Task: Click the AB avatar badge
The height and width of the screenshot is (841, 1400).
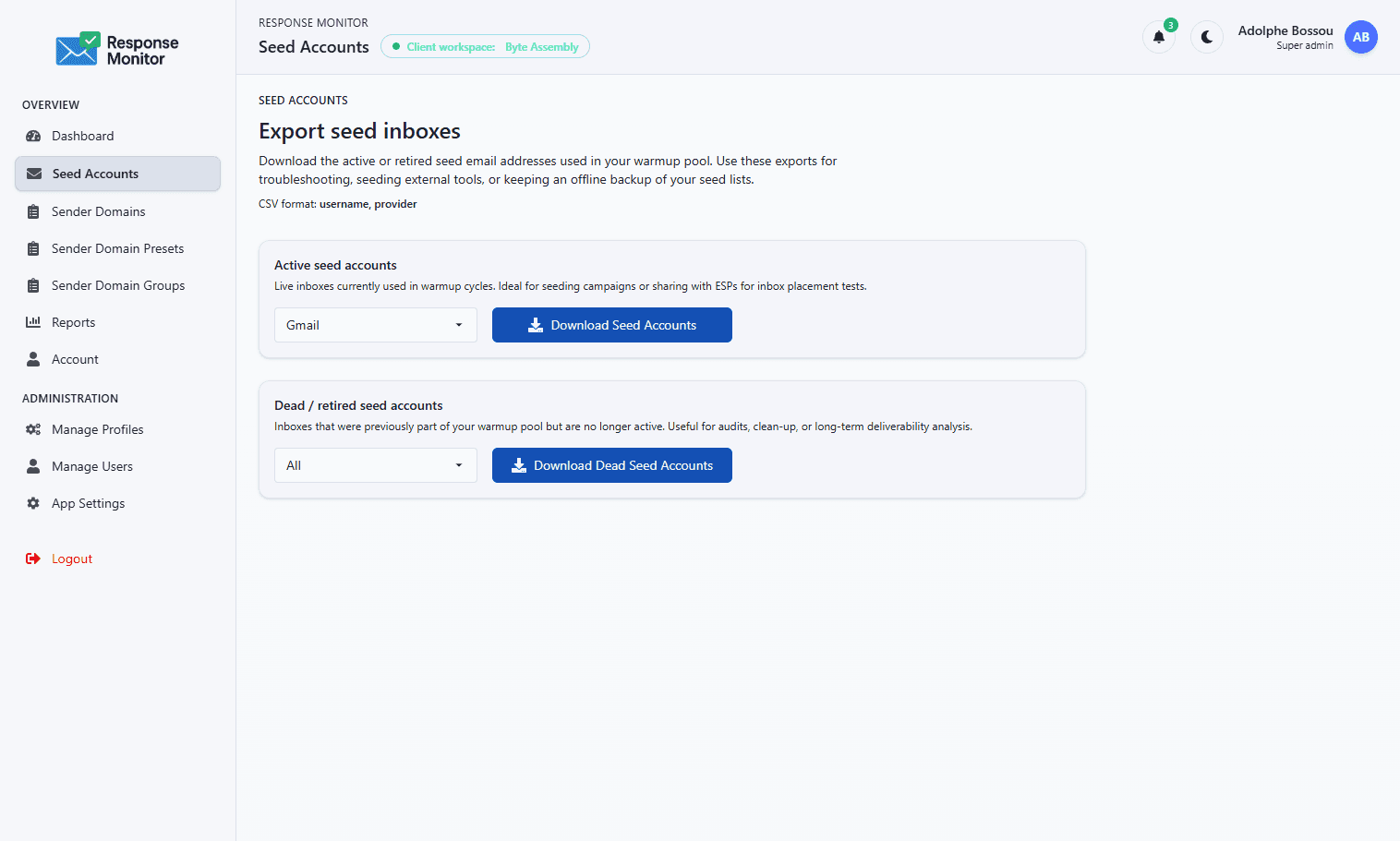Action: (1361, 37)
